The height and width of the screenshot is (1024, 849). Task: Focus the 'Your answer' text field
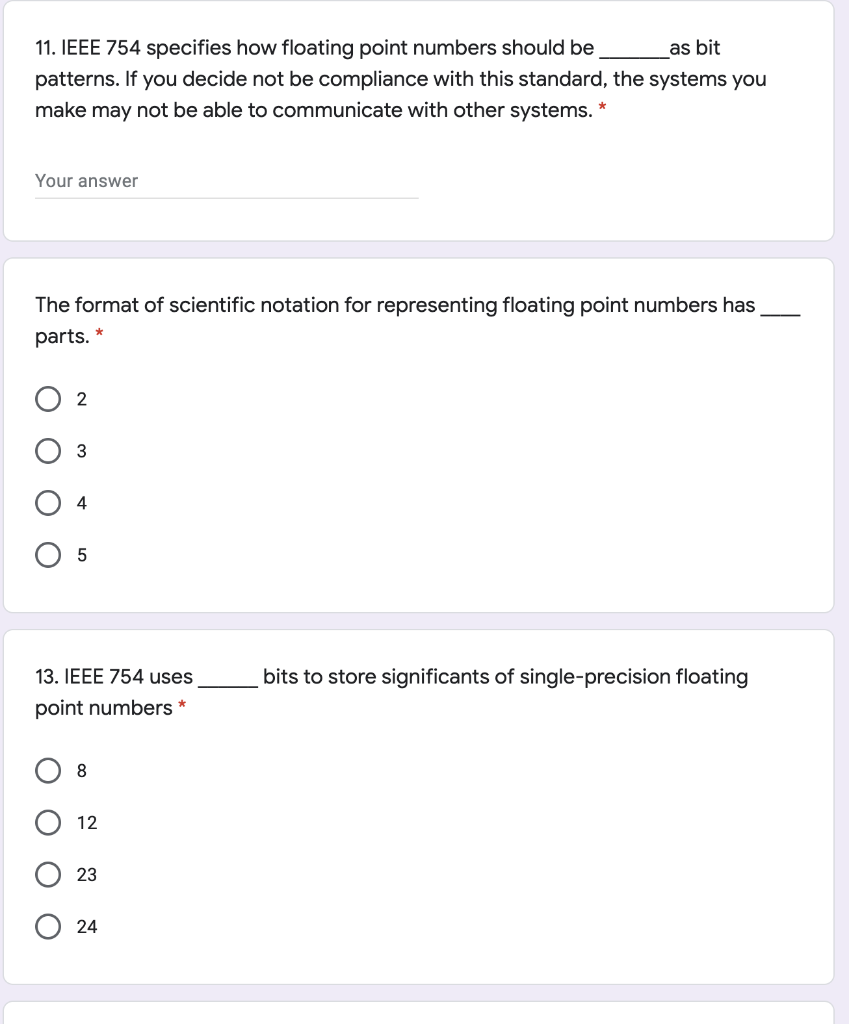(x=226, y=181)
